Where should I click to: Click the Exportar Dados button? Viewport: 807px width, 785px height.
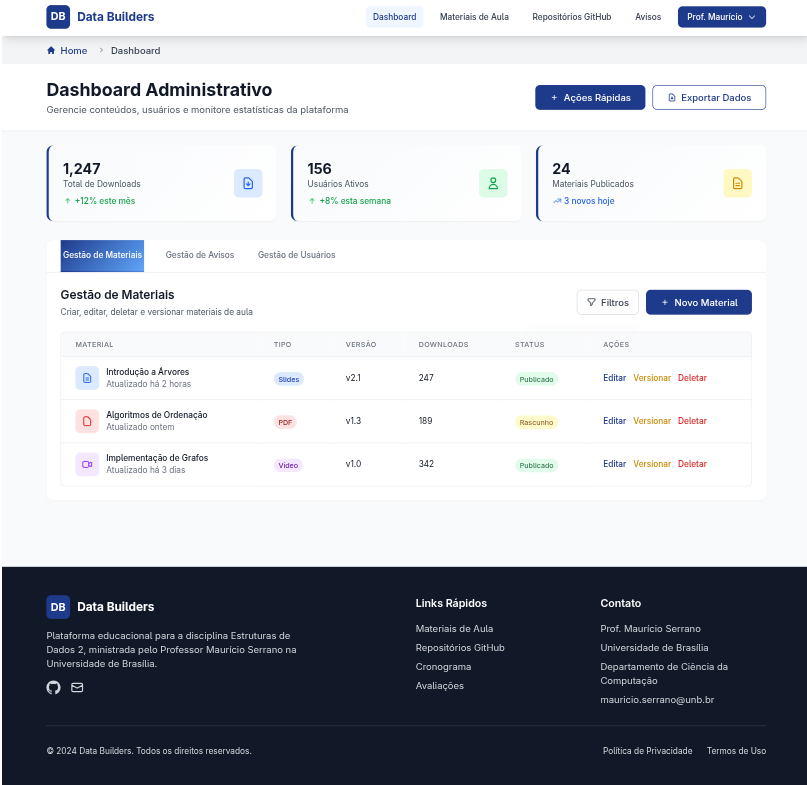coord(708,97)
